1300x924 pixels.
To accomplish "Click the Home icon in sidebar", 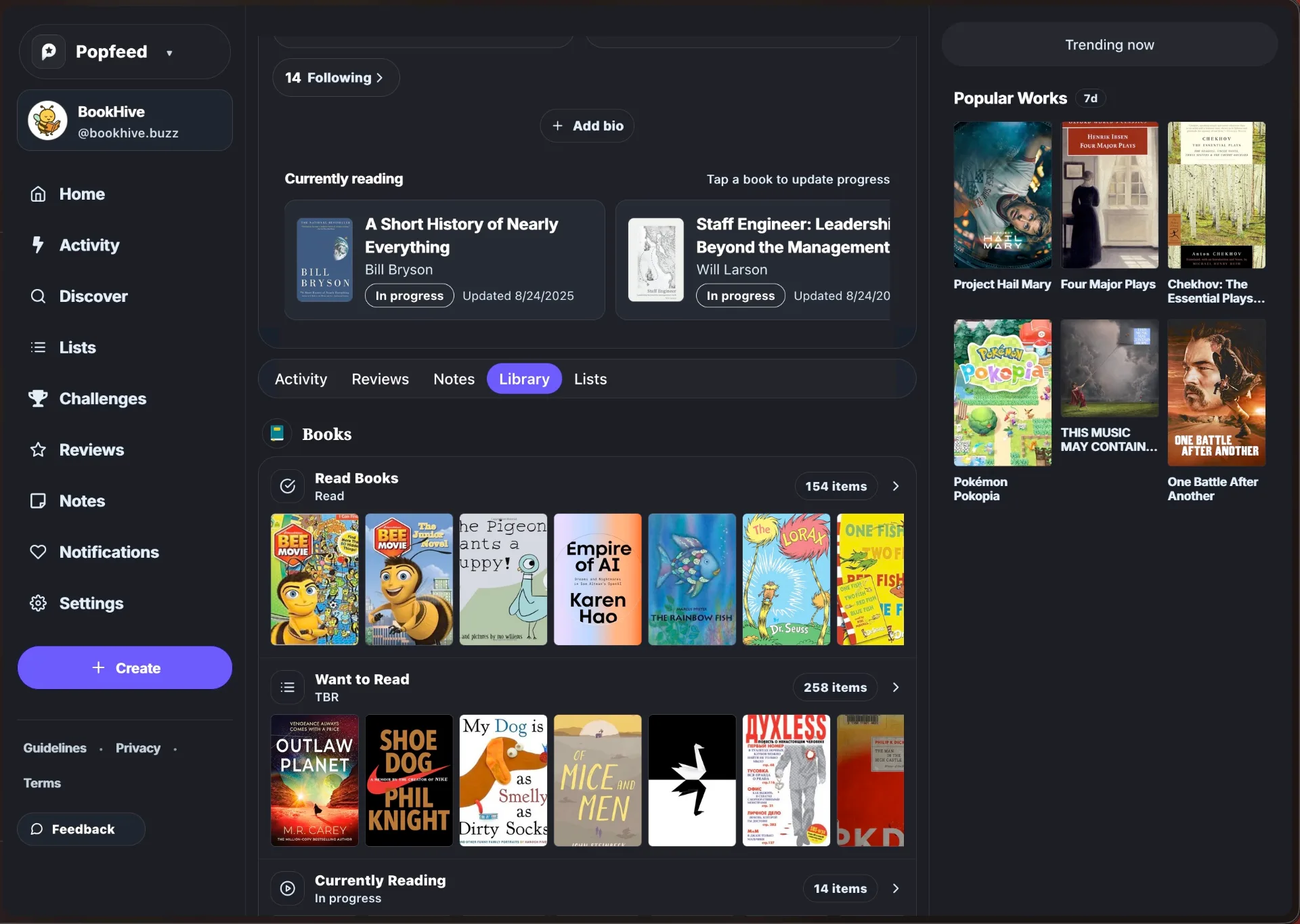I will click(x=38, y=194).
